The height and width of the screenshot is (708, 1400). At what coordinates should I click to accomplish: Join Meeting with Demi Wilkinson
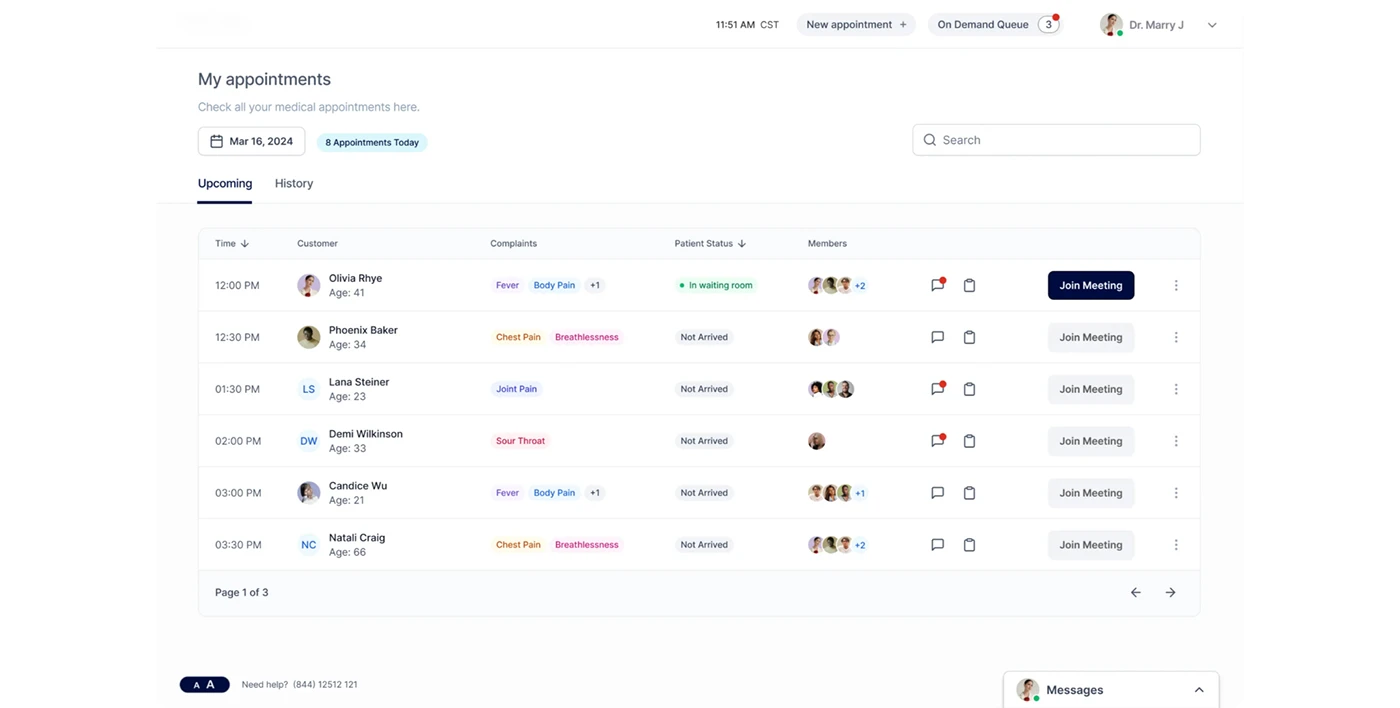1091,441
